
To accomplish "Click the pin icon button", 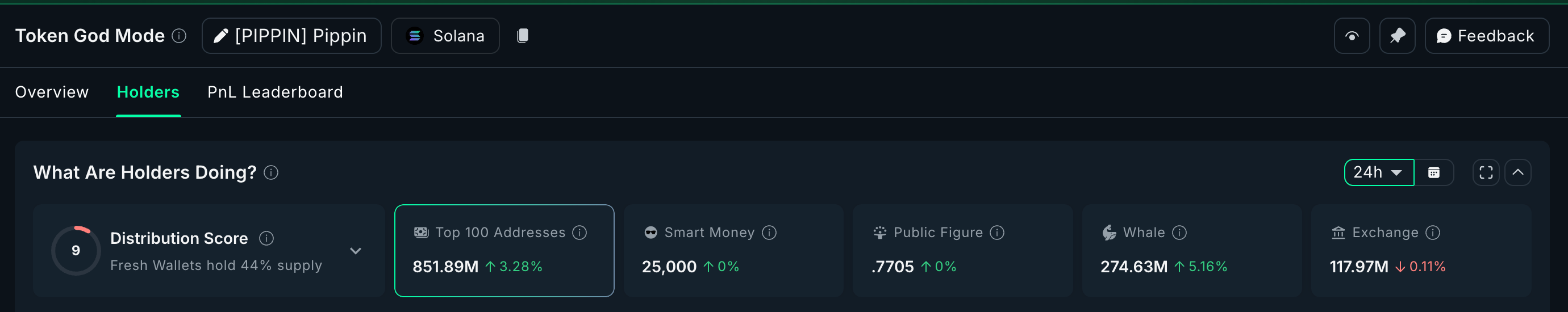I will tap(1397, 36).
